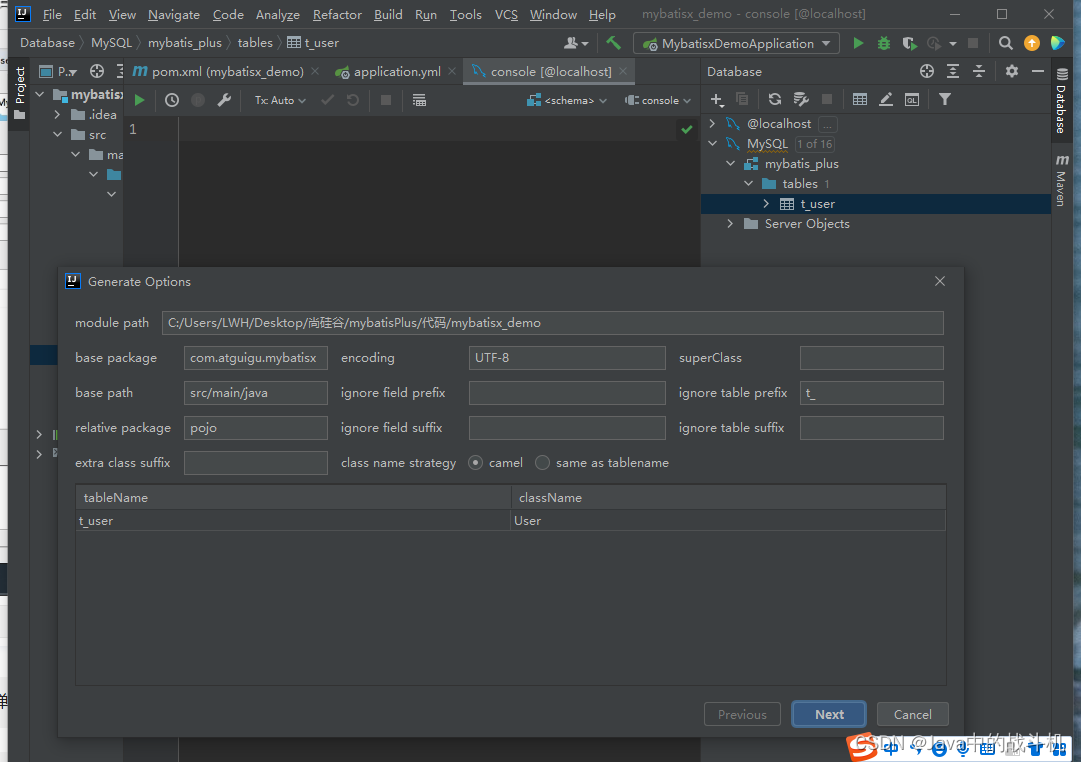Open Database panel gear settings
1081x762 pixels.
pyautogui.click(x=1011, y=71)
